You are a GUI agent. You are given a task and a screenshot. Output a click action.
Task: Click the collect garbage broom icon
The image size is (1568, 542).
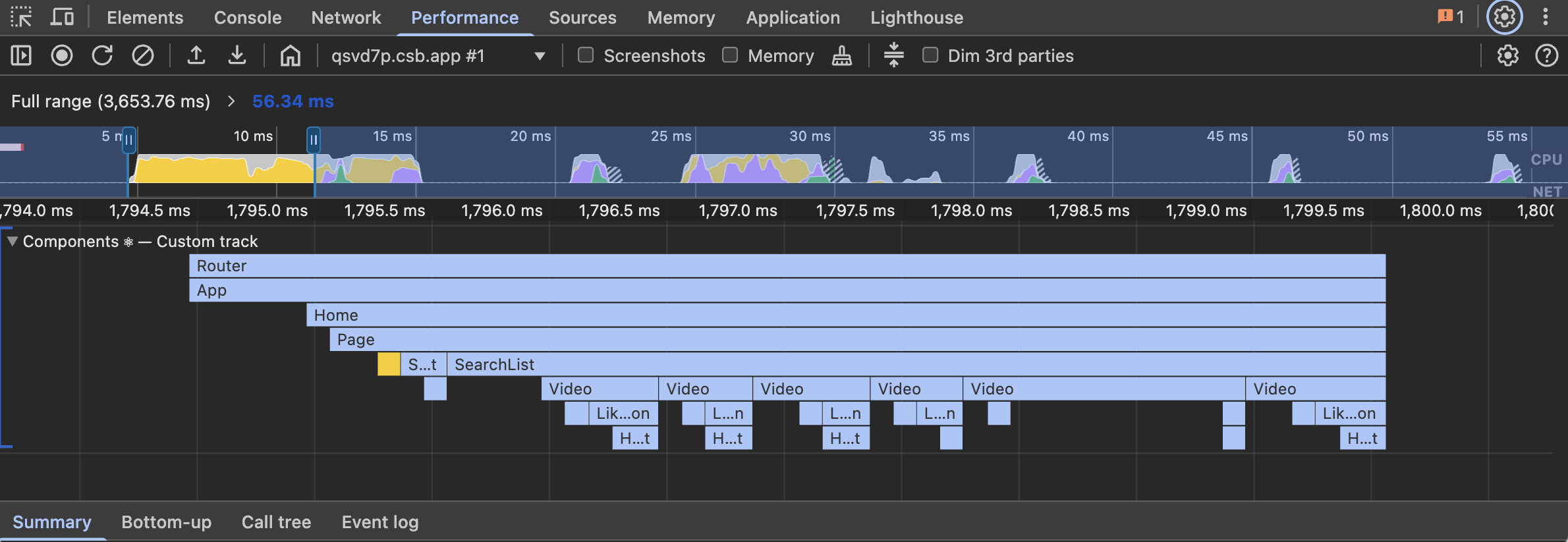pos(841,55)
